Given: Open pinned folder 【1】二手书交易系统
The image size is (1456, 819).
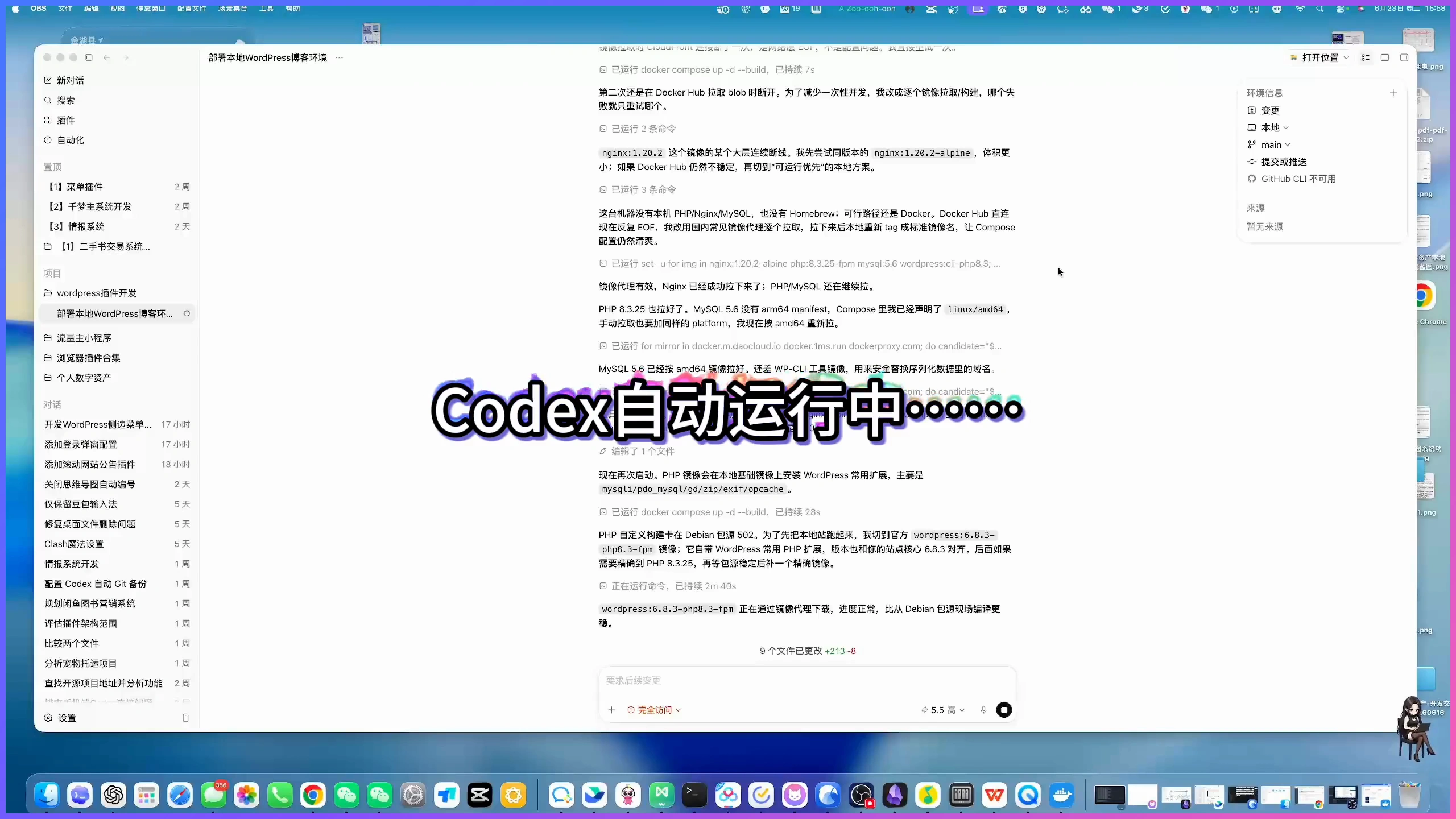Looking at the screenshot, I should 118,246.
